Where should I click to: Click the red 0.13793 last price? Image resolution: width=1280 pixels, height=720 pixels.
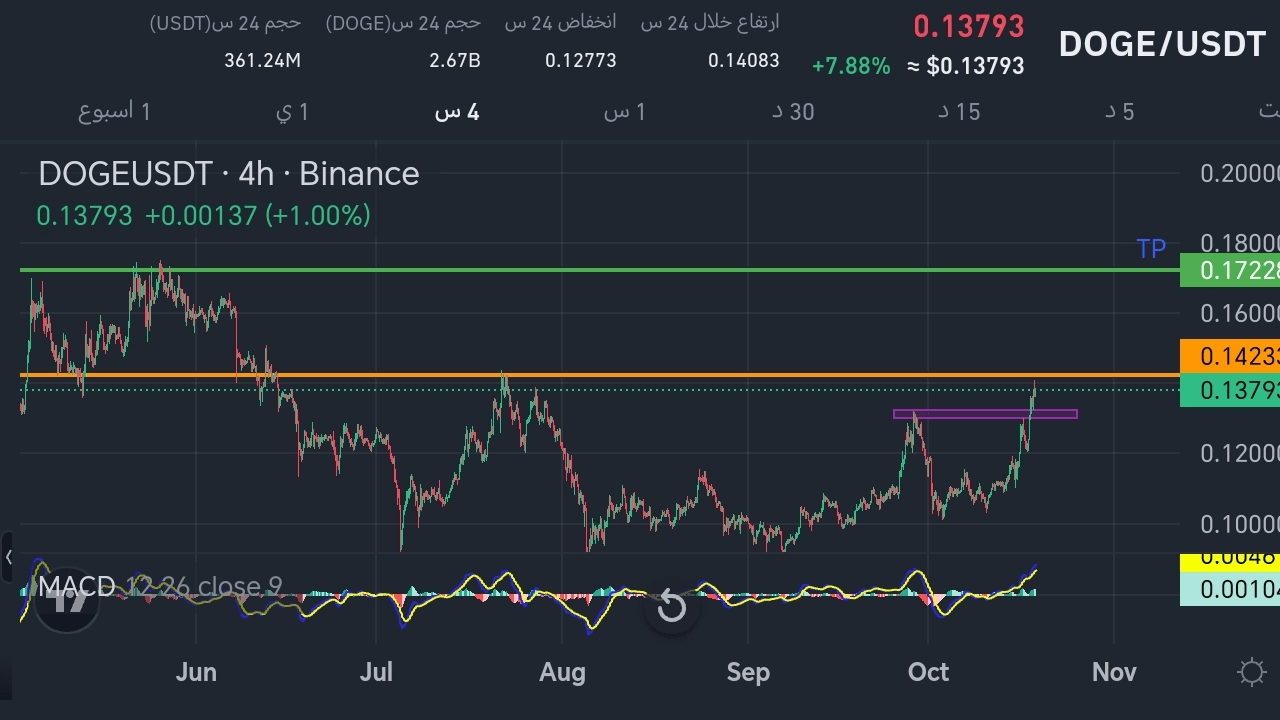tap(969, 26)
